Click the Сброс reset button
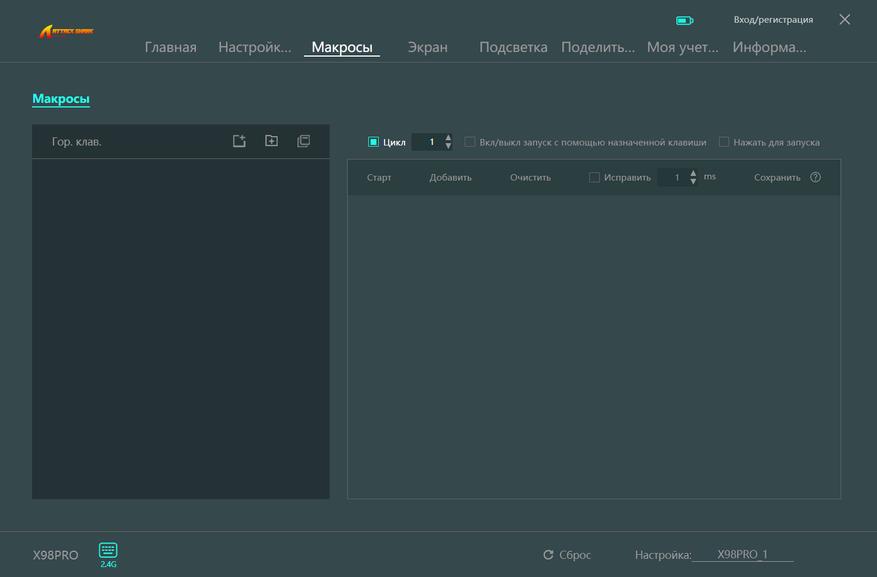The height and width of the screenshot is (577, 877). [x=567, y=555]
